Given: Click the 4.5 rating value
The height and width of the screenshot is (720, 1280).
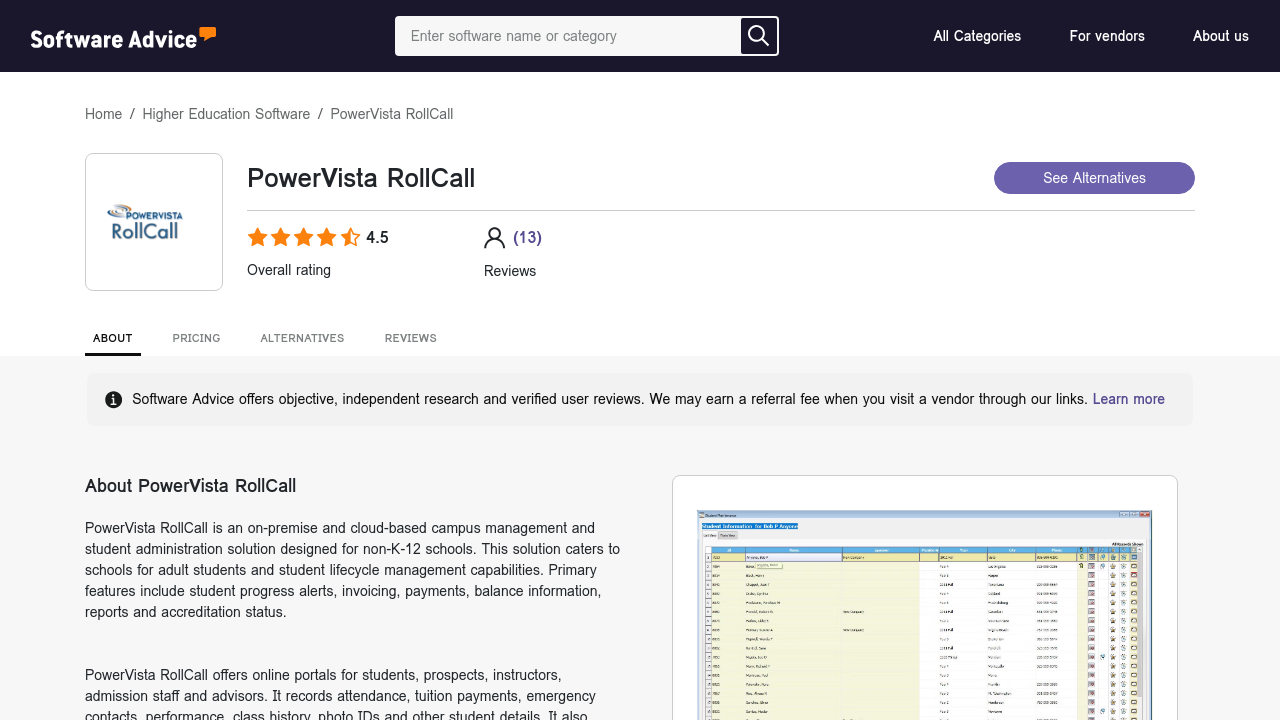Looking at the screenshot, I should (x=377, y=238).
